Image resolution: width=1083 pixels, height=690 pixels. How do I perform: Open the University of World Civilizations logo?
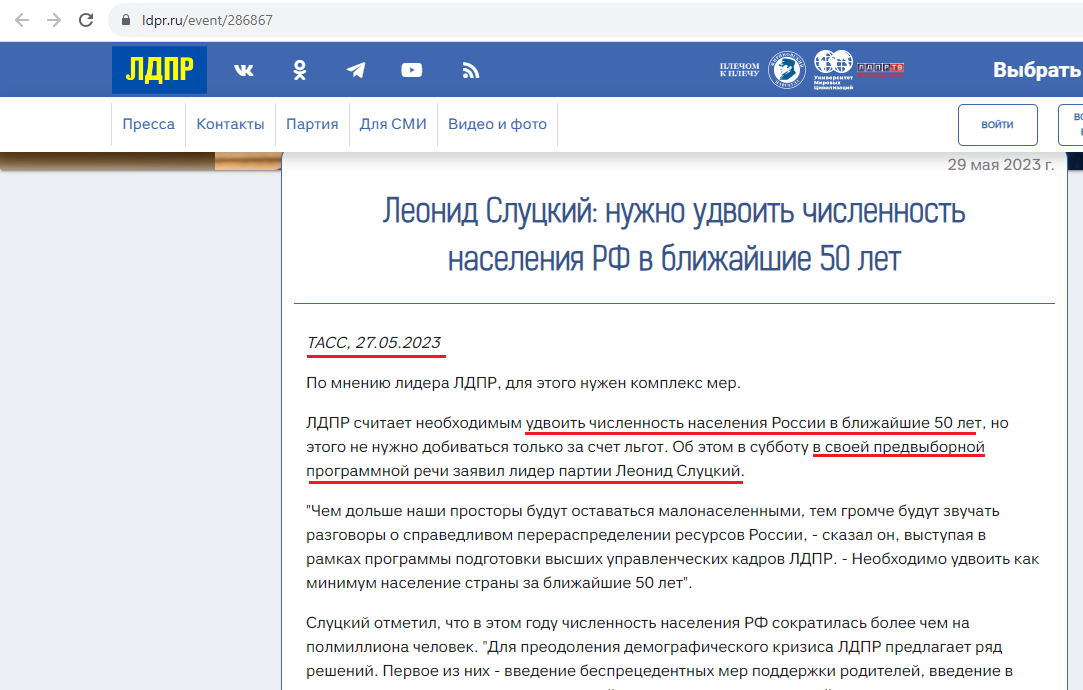pyautogui.click(x=834, y=70)
